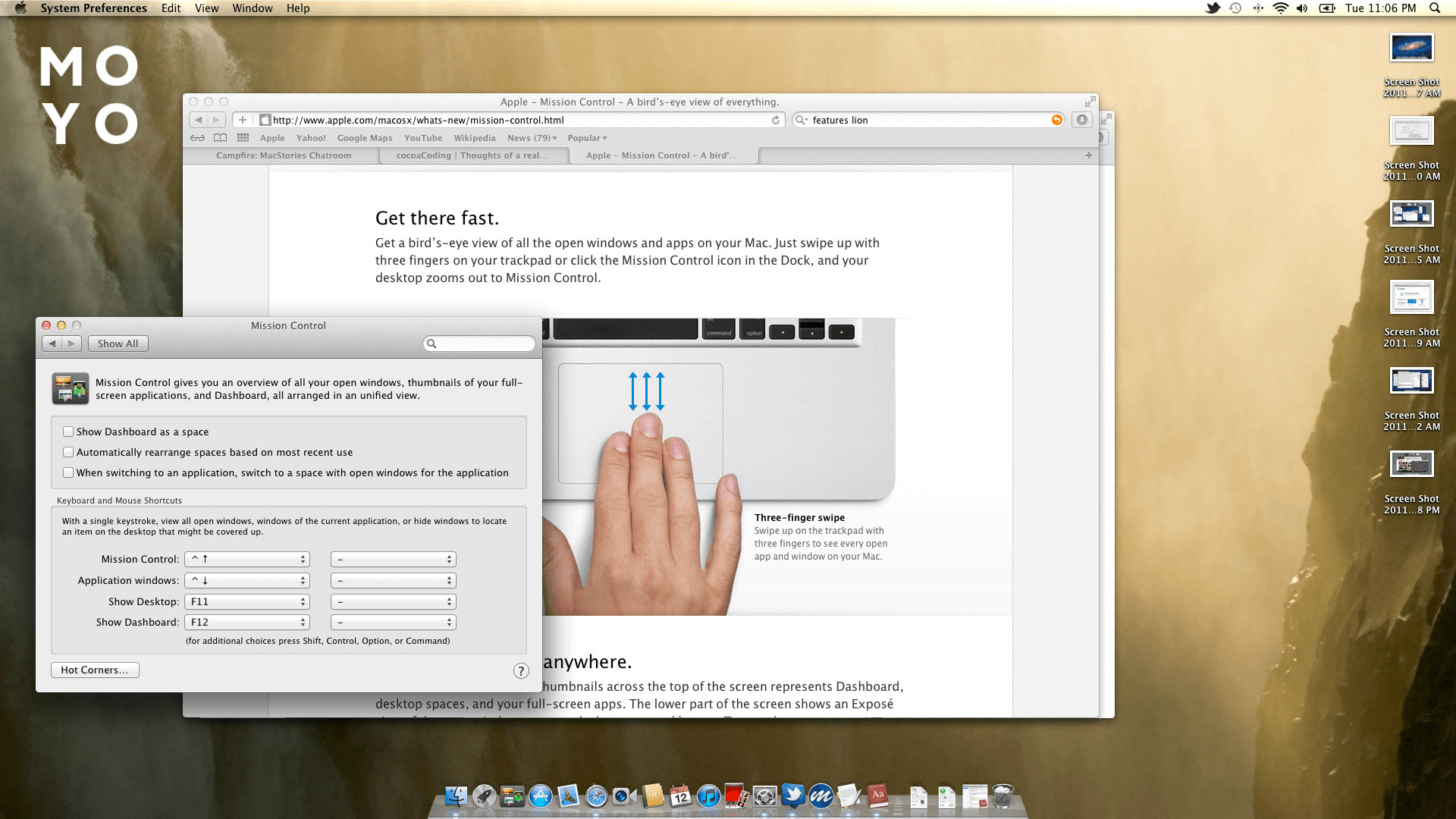The image size is (1456, 819).
Task: Click the Hot Corners… button
Action: 95,670
